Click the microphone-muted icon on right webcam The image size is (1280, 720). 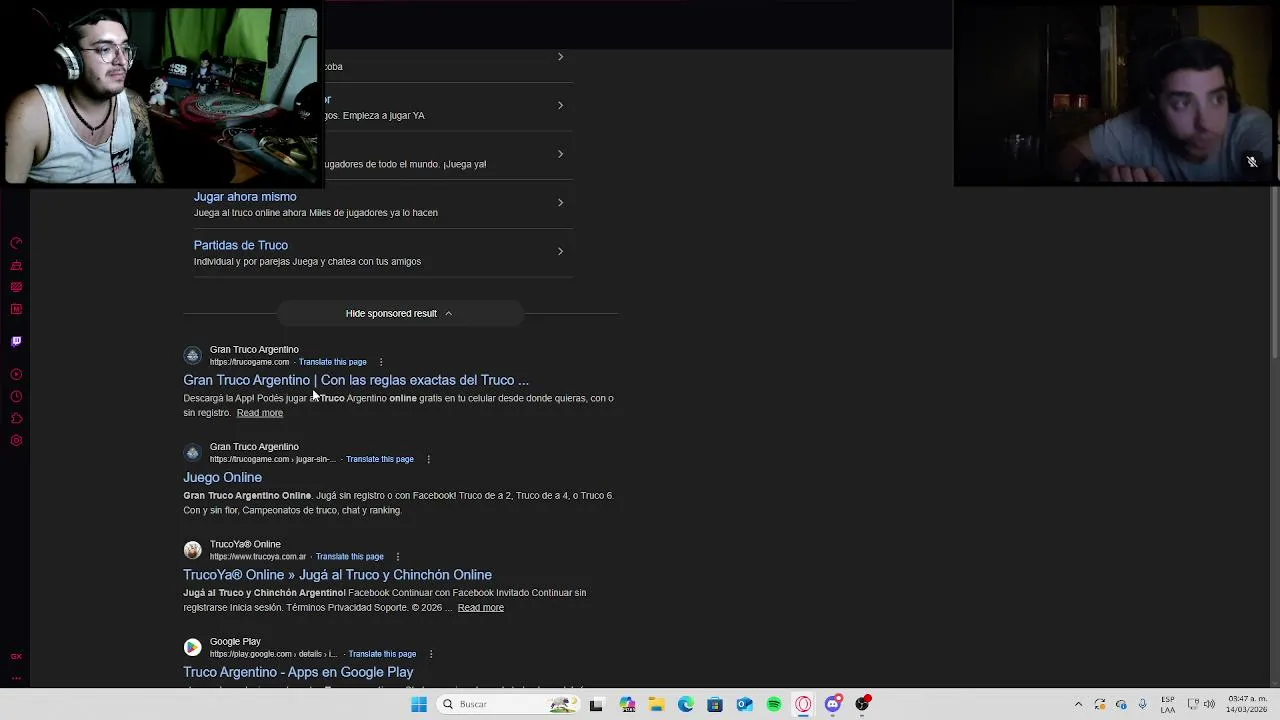click(x=1252, y=161)
